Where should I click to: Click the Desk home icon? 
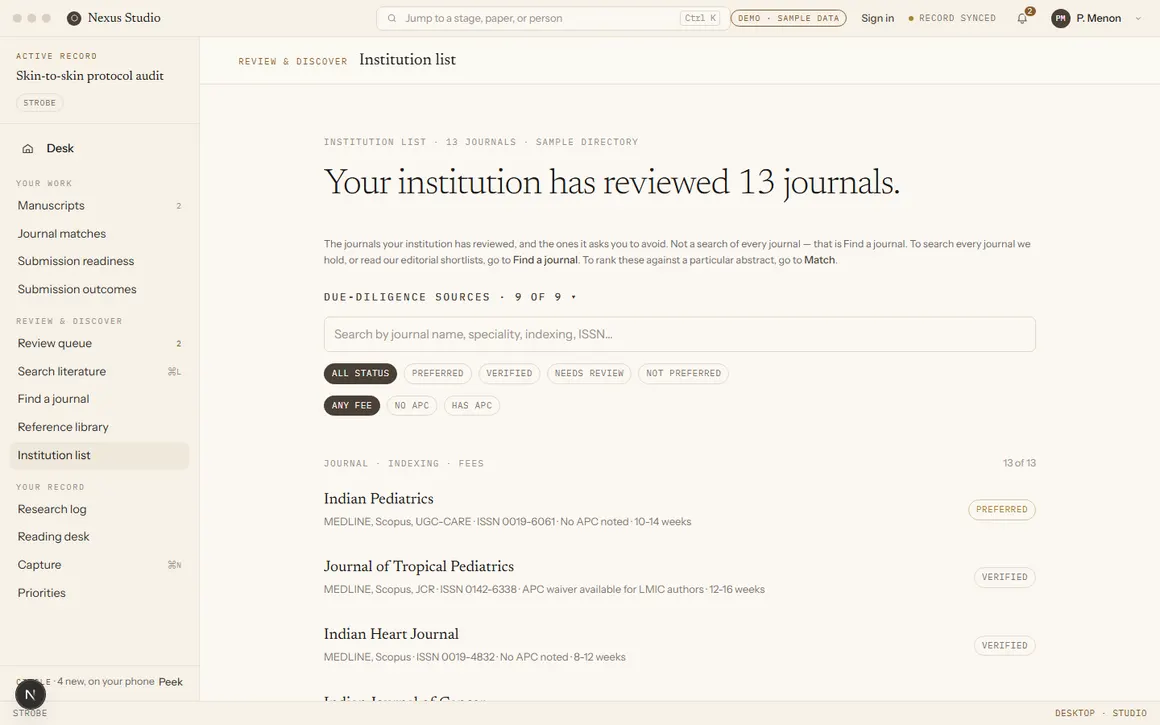click(28, 149)
